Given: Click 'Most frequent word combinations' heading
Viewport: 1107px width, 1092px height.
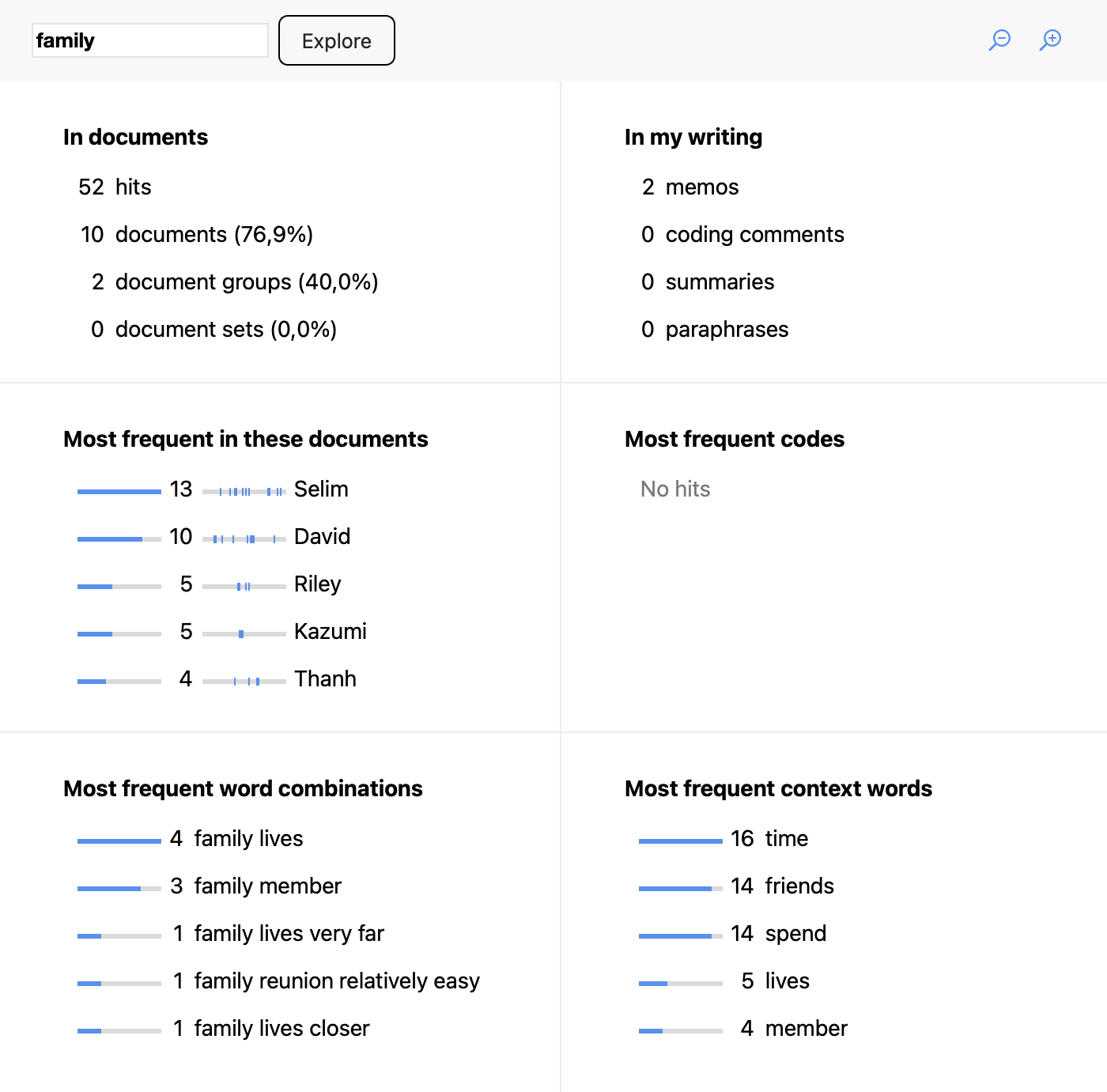Looking at the screenshot, I should point(243,789).
